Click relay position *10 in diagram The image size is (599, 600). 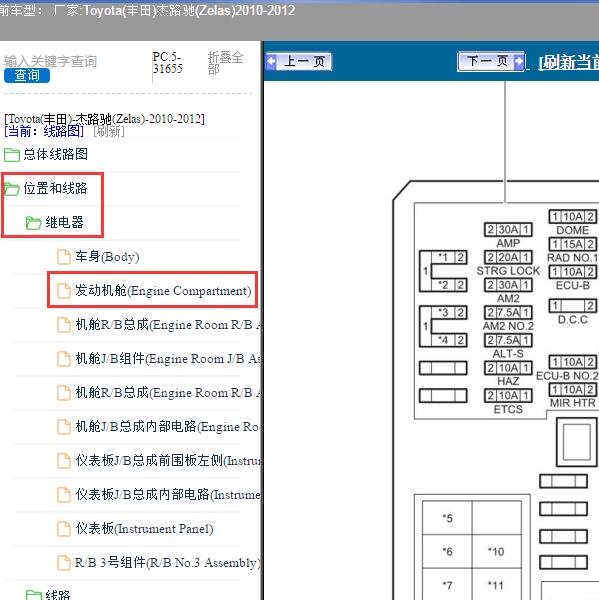(496, 551)
